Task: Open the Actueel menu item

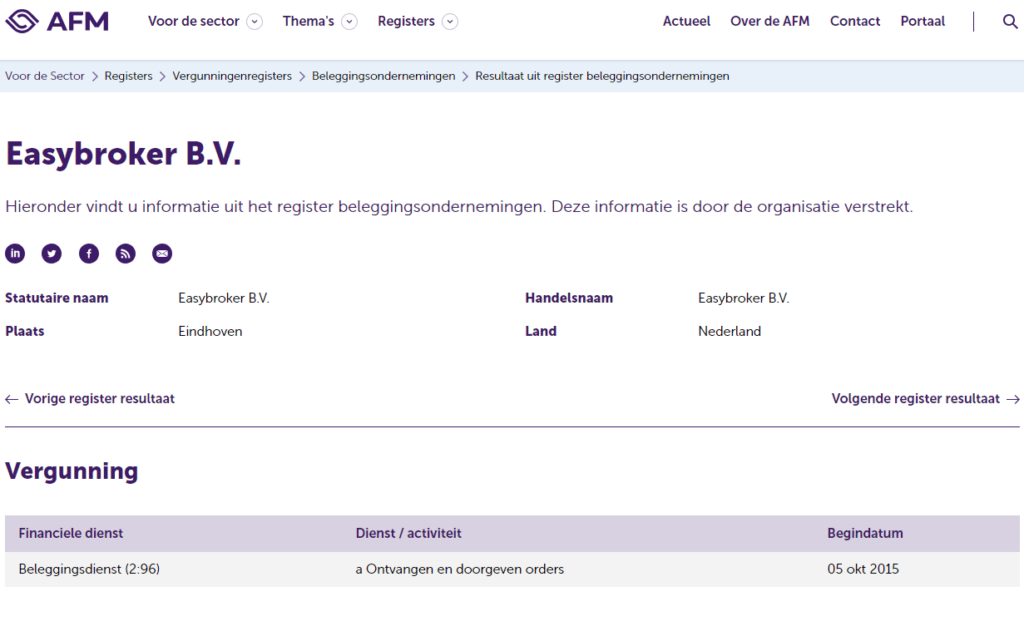Action: [686, 21]
